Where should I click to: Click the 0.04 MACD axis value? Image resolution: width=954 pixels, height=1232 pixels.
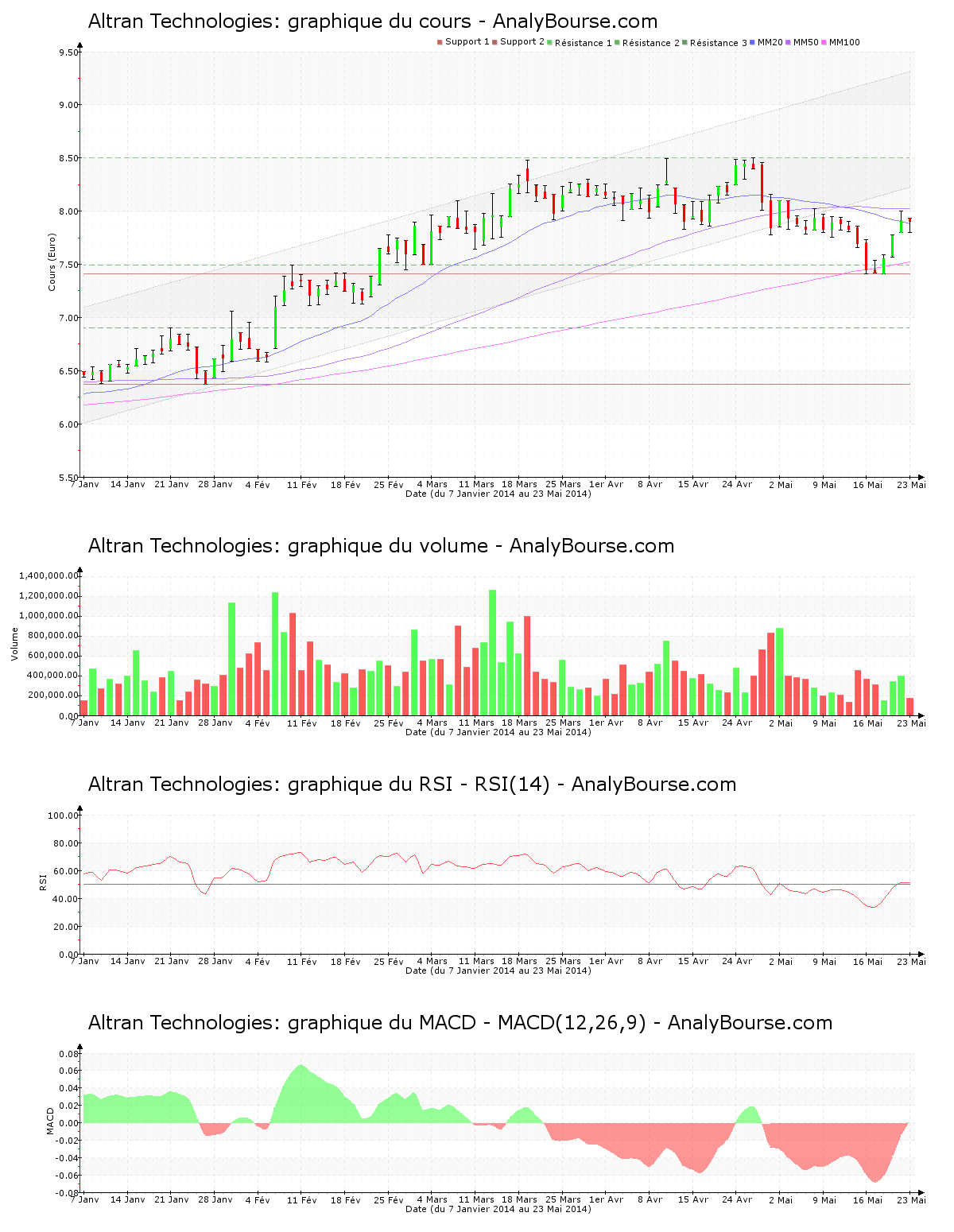click(68, 1089)
